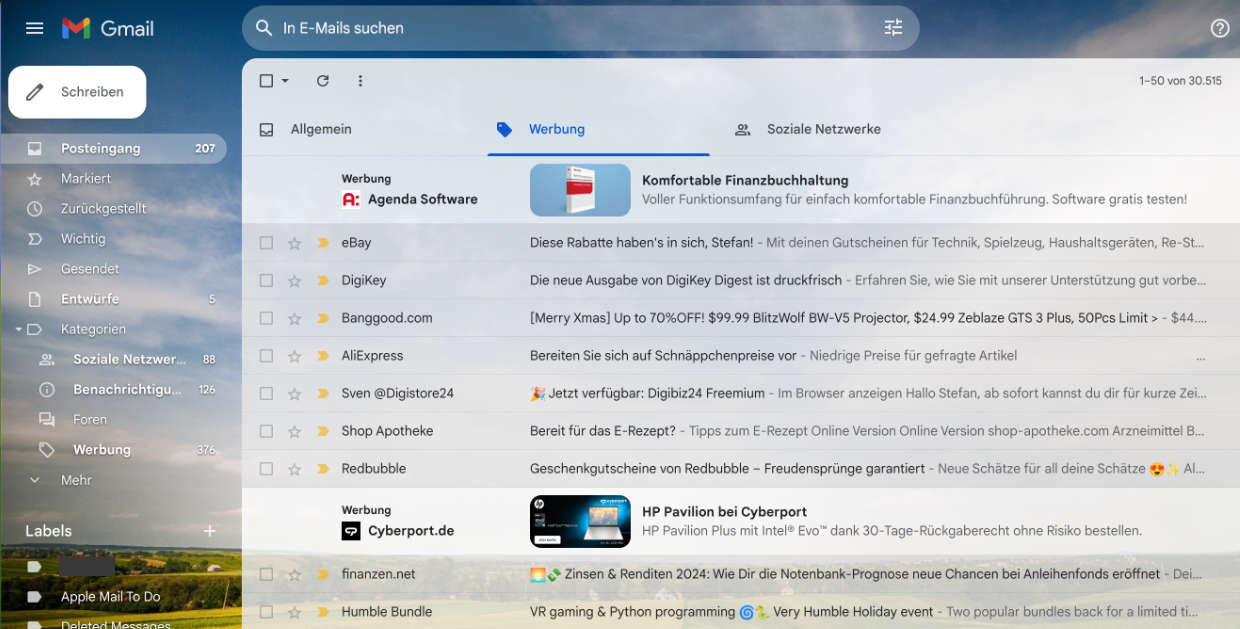Click the Gmail logo
This screenshot has width=1240, height=629.
pyautogui.click(x=108, y=28)
